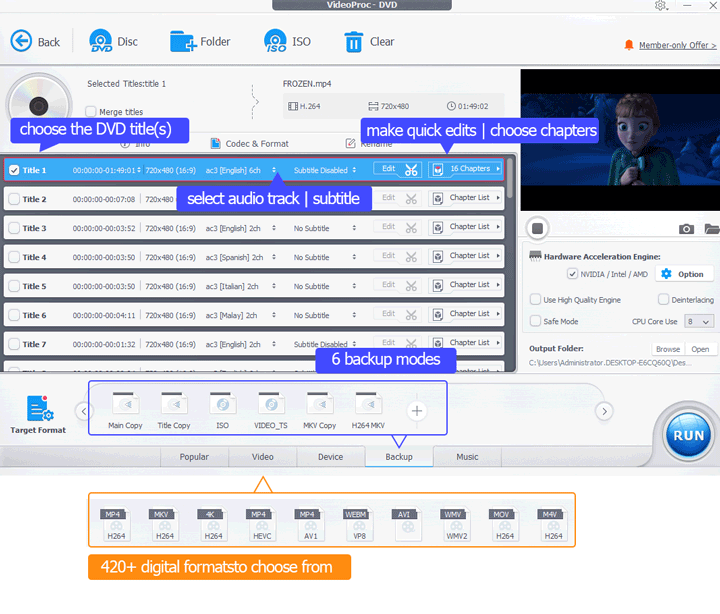Check the Title 3 checkbox
Viewport: 720px width, 614px height.
[14, 228]
